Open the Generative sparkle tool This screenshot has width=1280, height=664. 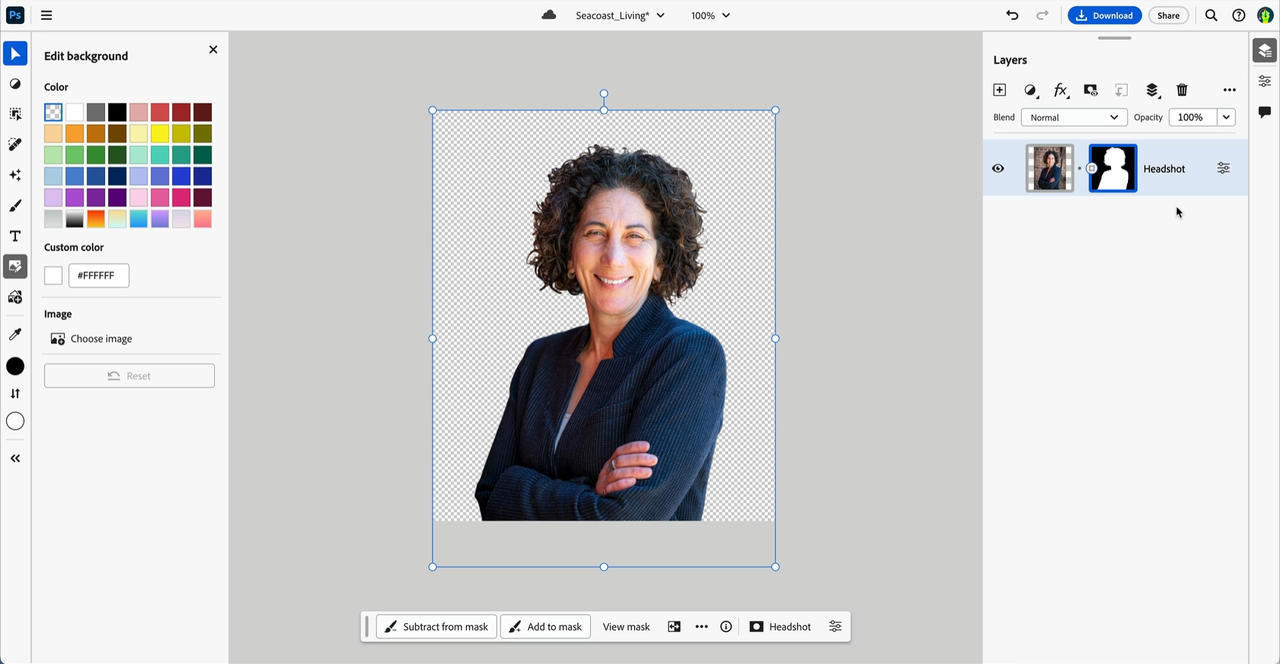coord(15,175)
